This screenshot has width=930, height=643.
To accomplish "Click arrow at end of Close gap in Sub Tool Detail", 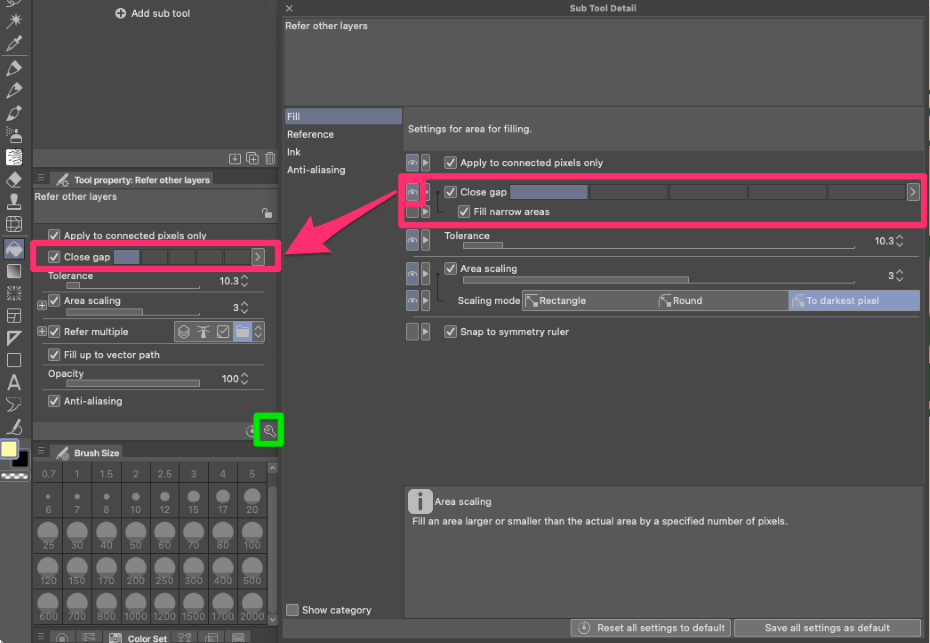I will coord(913,192).
